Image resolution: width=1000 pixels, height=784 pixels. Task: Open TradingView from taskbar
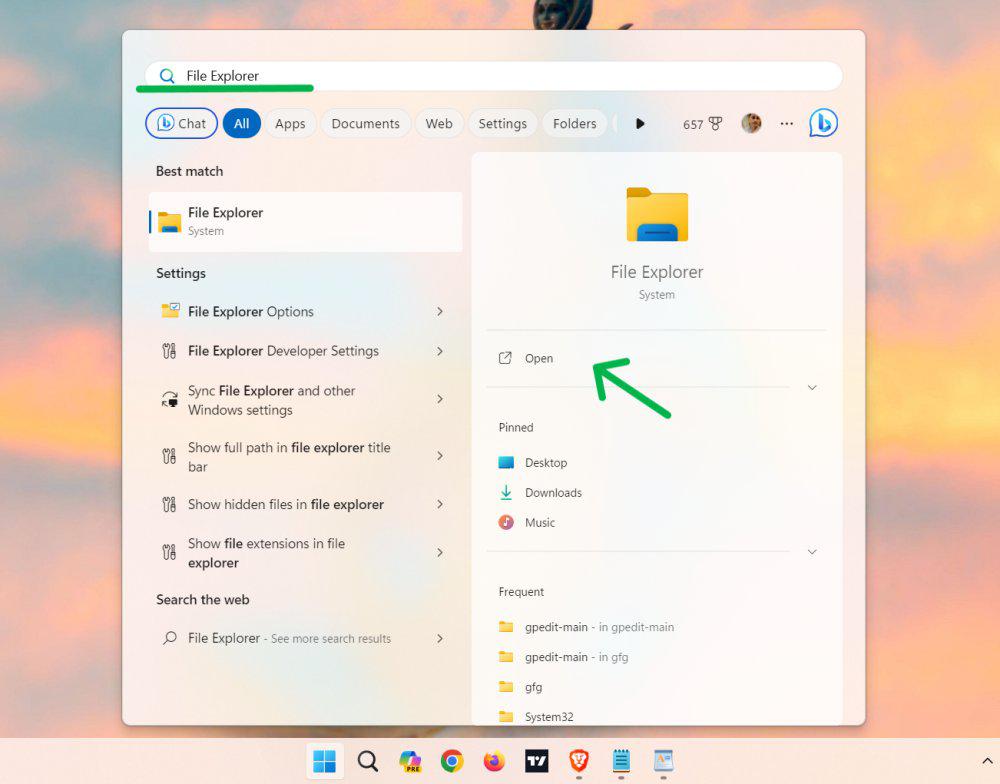pyautogui.click(x=536, y=760)
